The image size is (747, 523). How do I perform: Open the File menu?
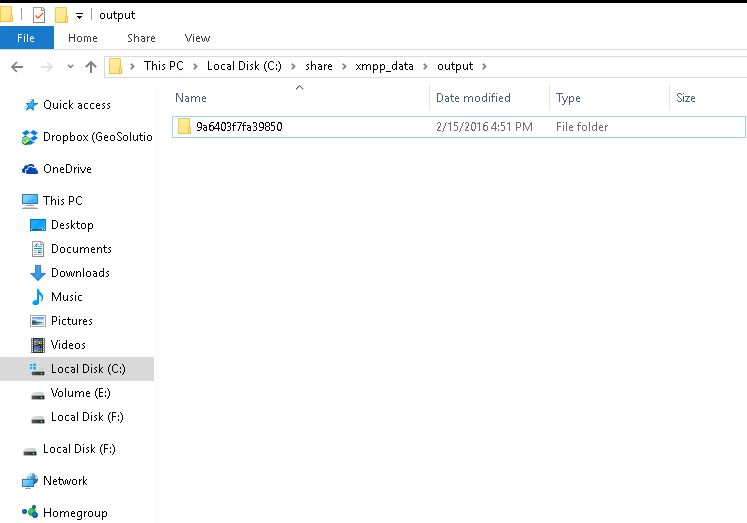coord(26,38)
